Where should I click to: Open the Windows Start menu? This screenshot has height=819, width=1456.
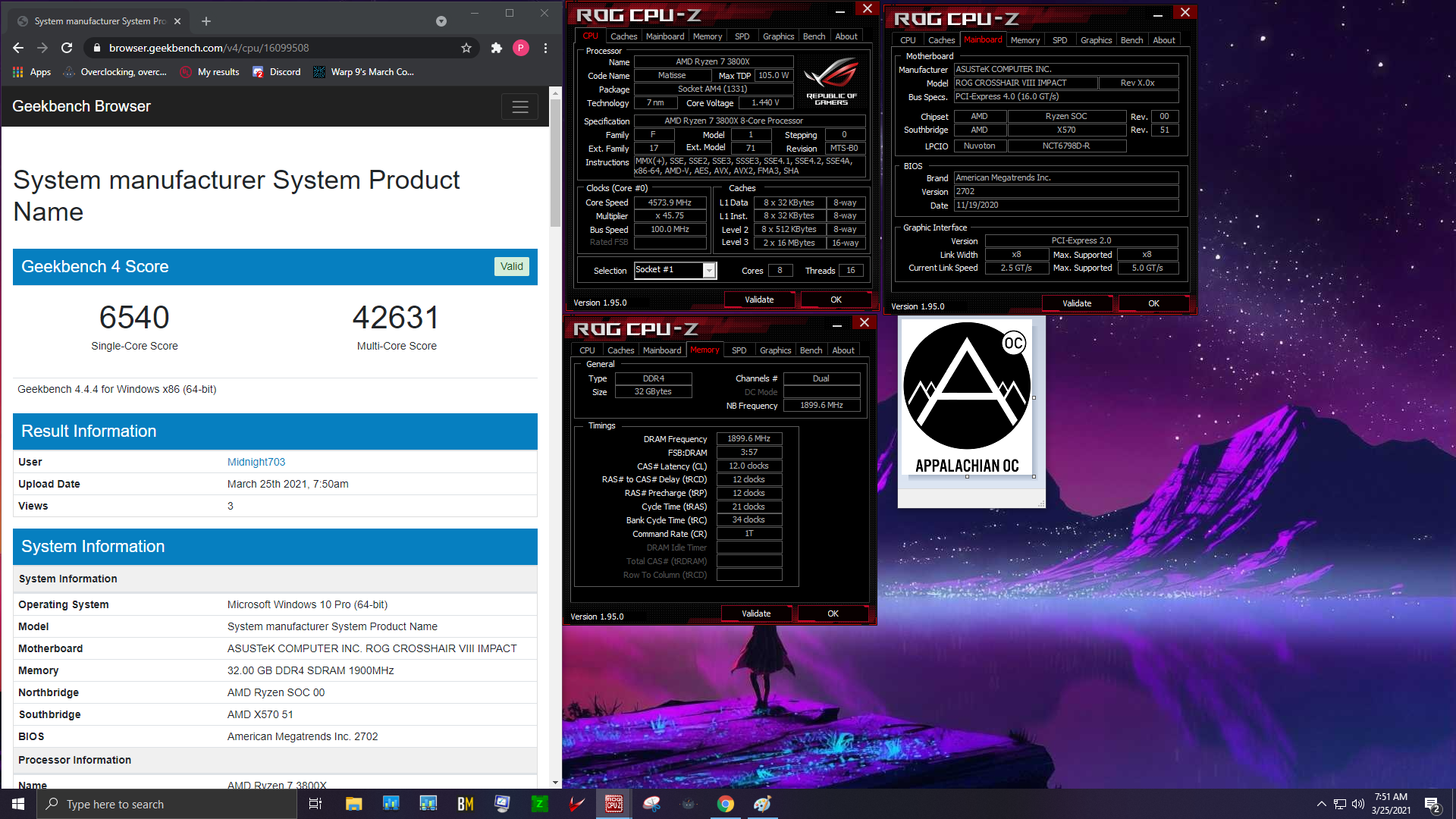tap(18, 804)
